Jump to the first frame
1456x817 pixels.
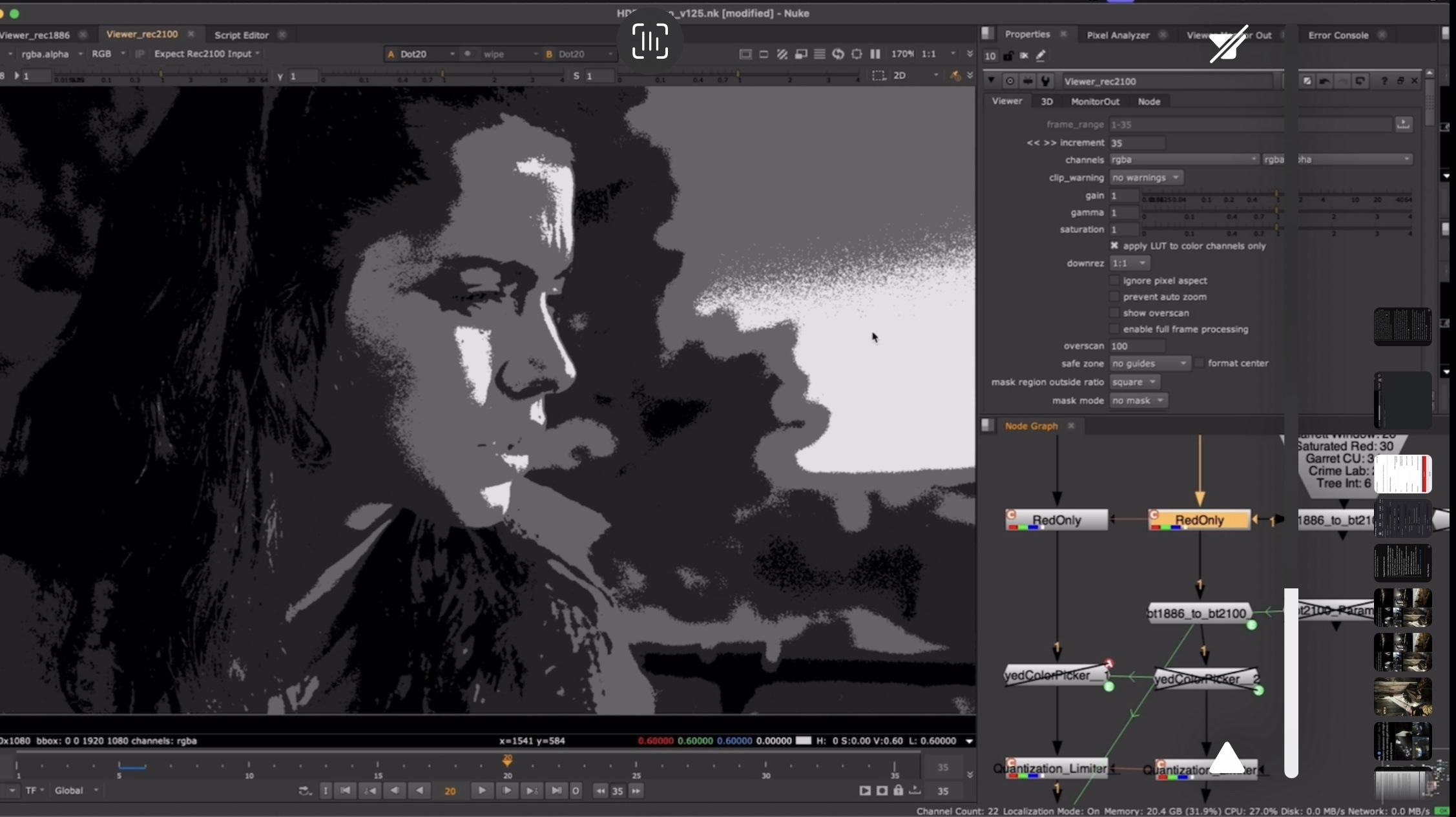point(346,791)
